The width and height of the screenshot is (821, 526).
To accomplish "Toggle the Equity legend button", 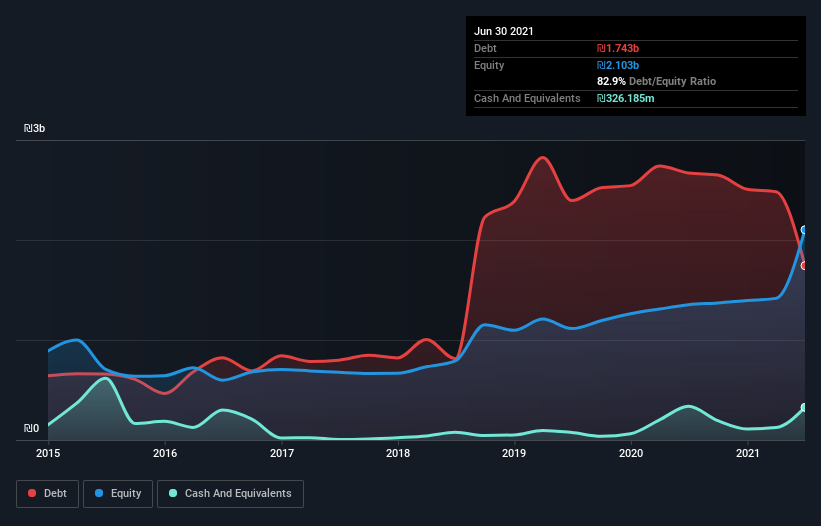I will (118, 494).
